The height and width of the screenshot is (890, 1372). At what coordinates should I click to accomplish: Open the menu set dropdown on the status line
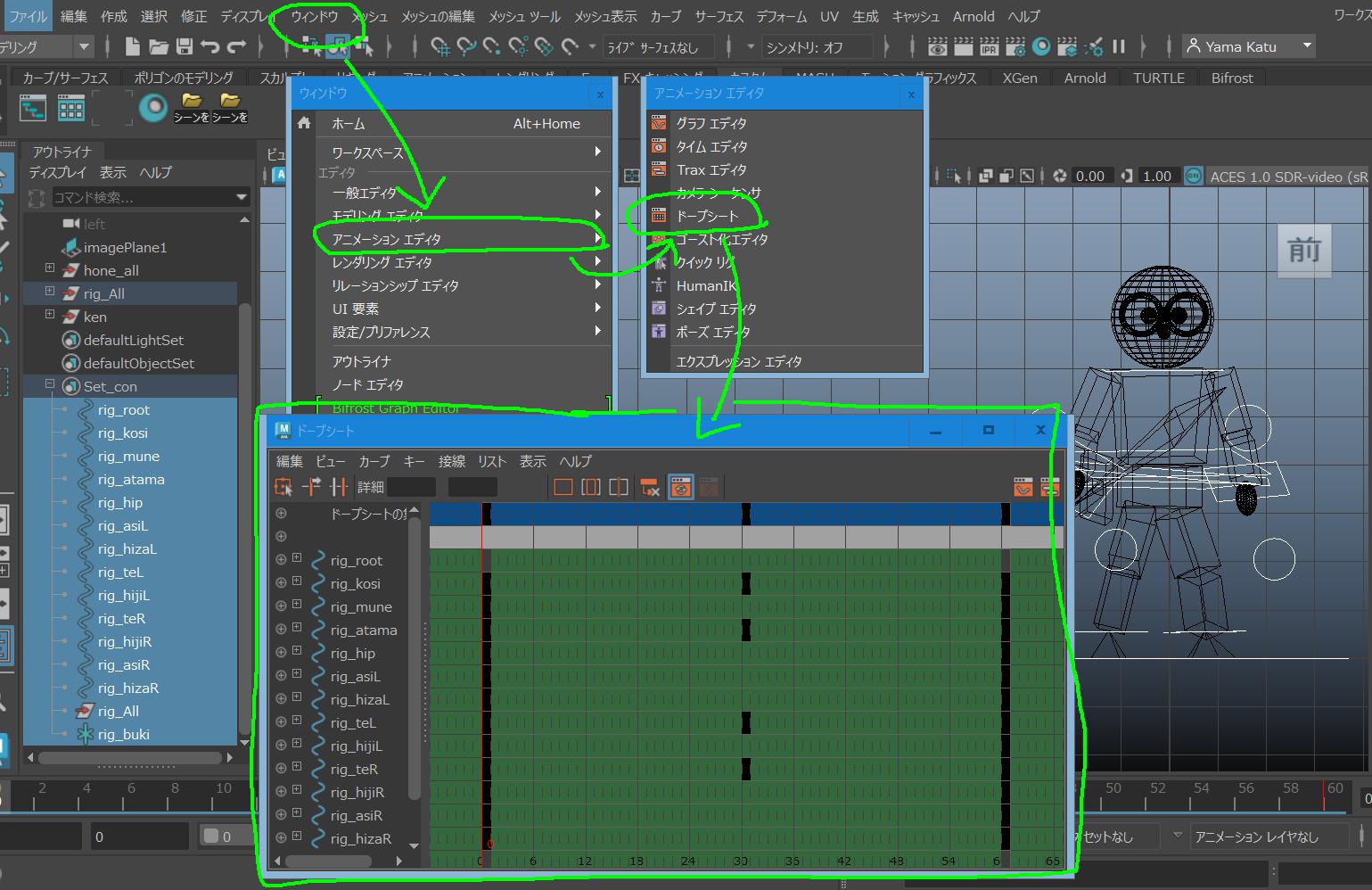84,46
